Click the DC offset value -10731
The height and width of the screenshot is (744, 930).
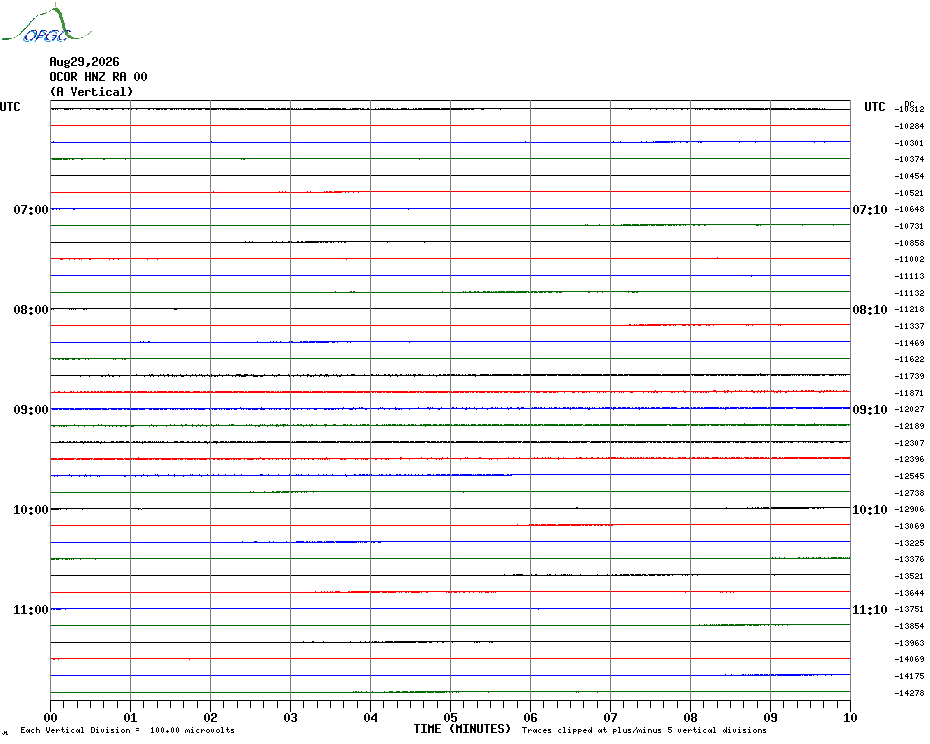click(x=909, y=226)
